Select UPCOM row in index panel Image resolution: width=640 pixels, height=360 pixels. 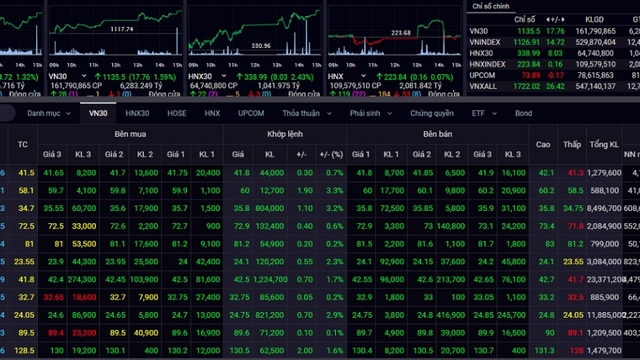pyautogui.click(x=553, y=75)
